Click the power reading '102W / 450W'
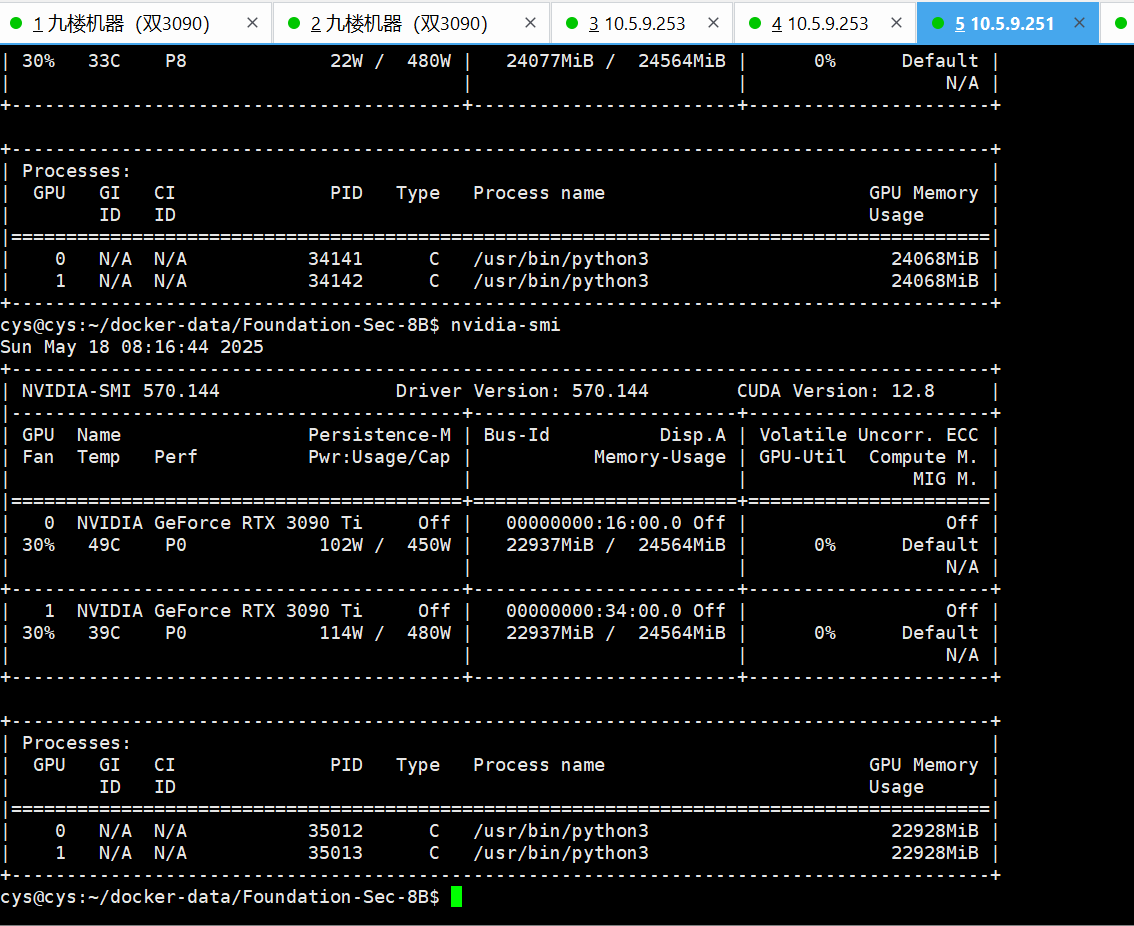The height and width of the screenshot is (926, 1134). [x=385, y=545]
